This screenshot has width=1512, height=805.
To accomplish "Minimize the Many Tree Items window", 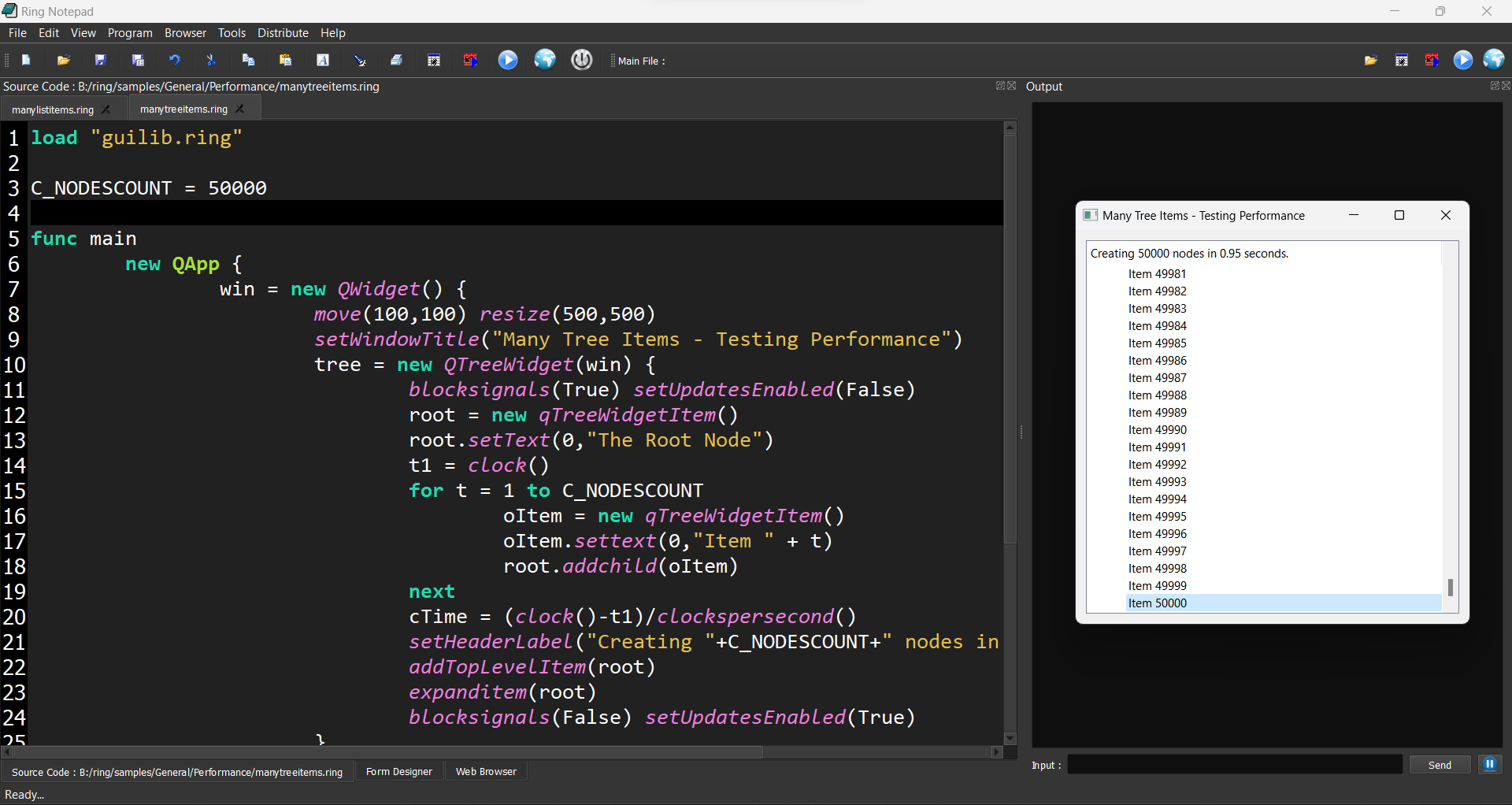I will pyautogui.click(x=1354, y=215).
